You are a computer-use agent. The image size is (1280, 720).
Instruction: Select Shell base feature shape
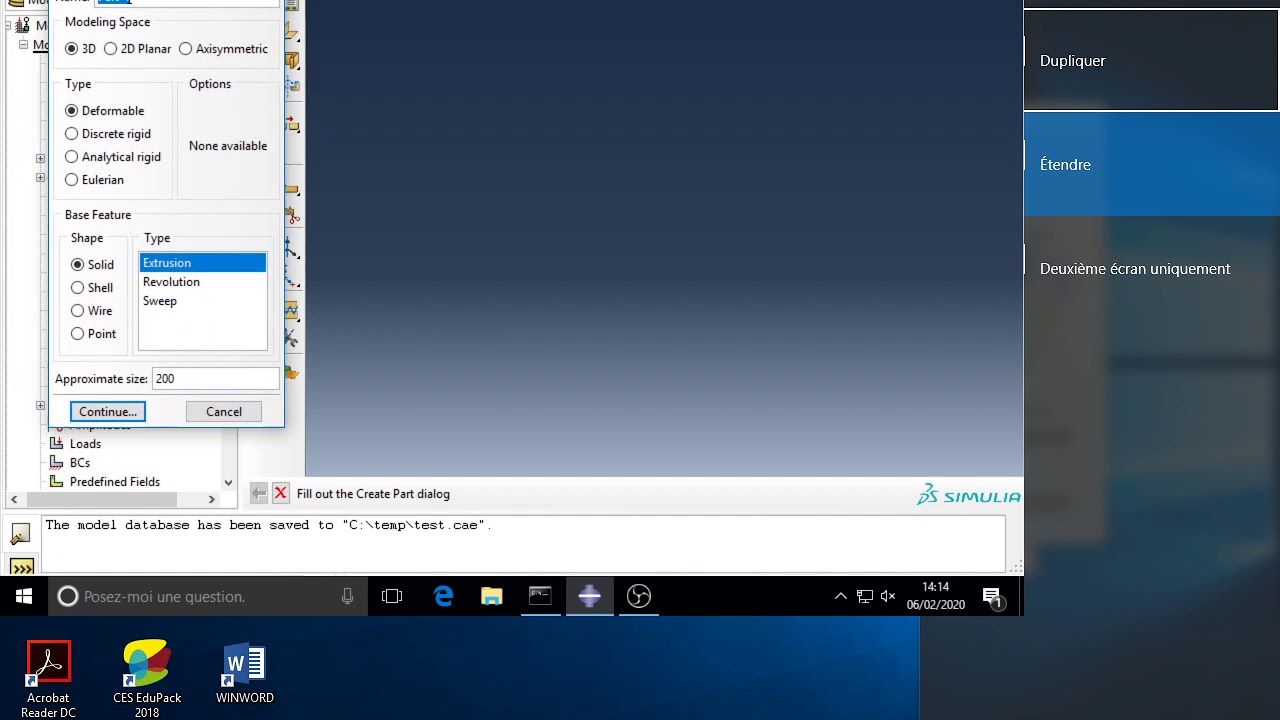(92, 288)
